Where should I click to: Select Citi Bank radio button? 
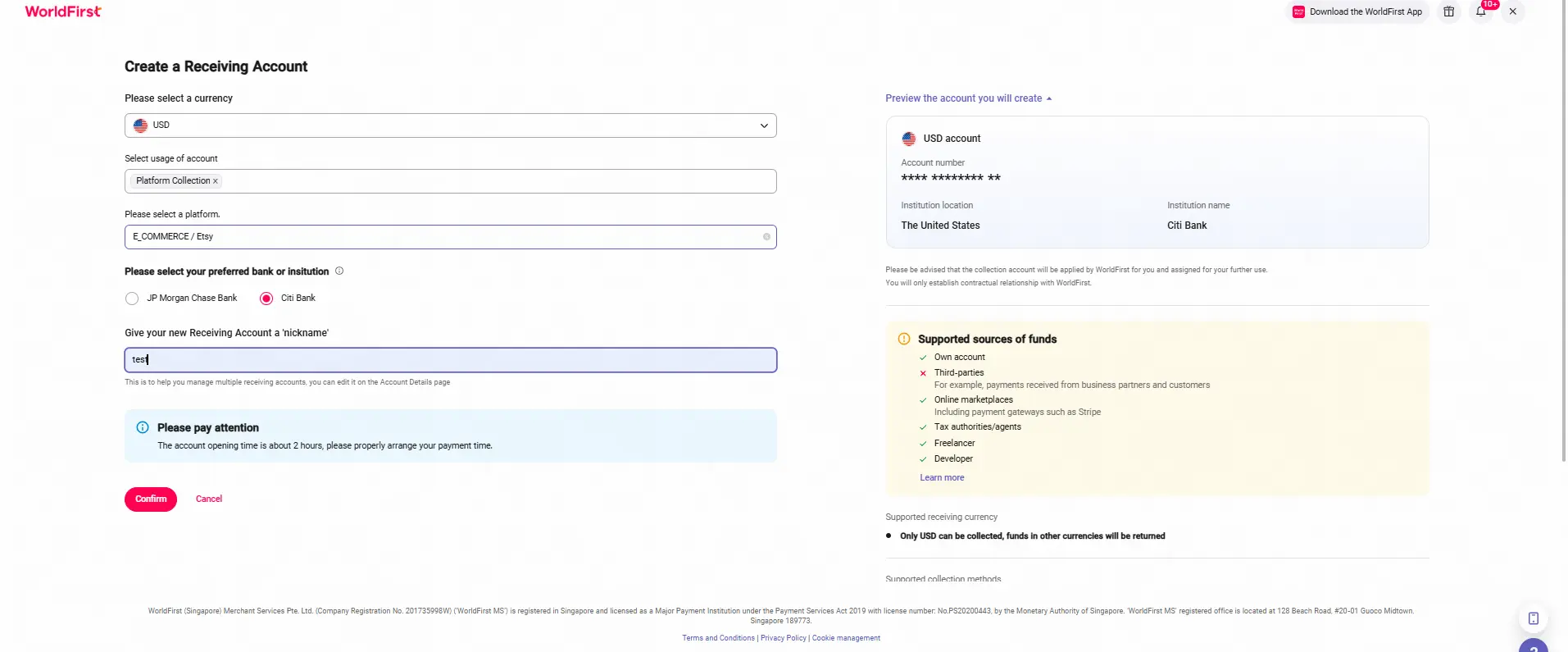(x=266, y=299)
